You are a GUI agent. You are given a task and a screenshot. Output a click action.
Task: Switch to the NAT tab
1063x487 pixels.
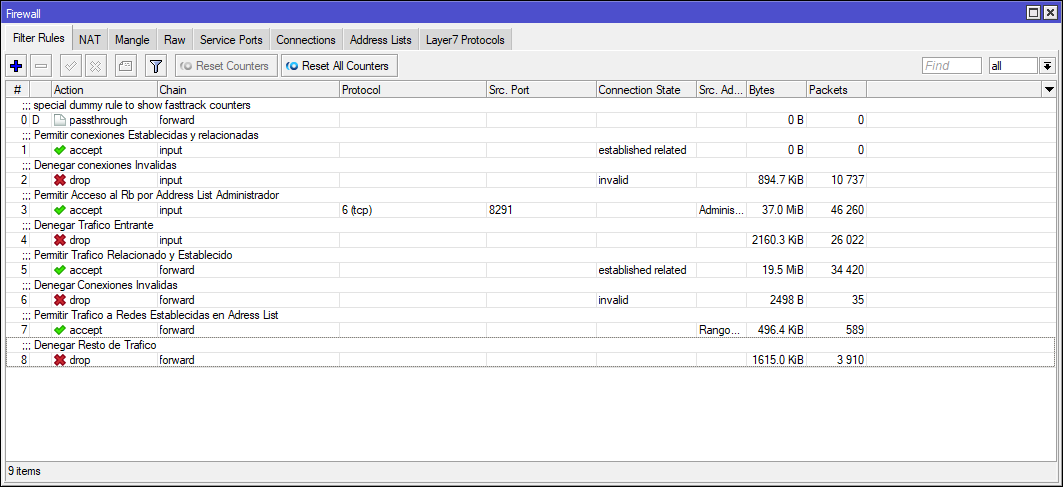[x=90, y=40]
